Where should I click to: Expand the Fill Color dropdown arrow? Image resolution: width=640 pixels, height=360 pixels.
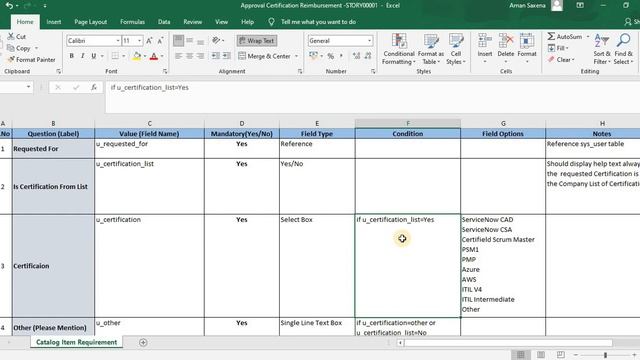tap(145, 56)
